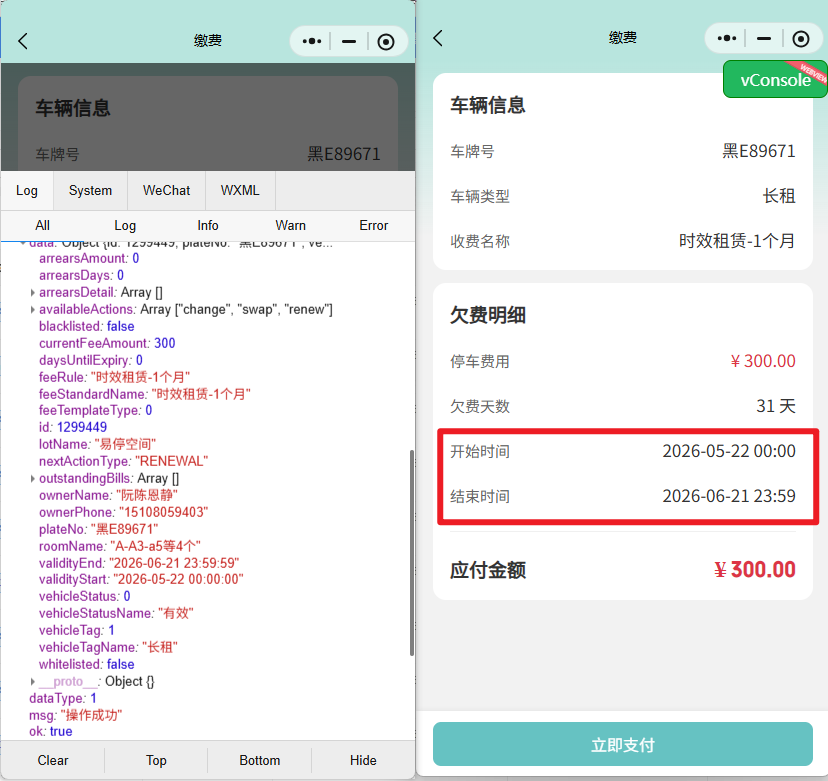
Task: Filter logs by Log level
Action: click(125, 225)
